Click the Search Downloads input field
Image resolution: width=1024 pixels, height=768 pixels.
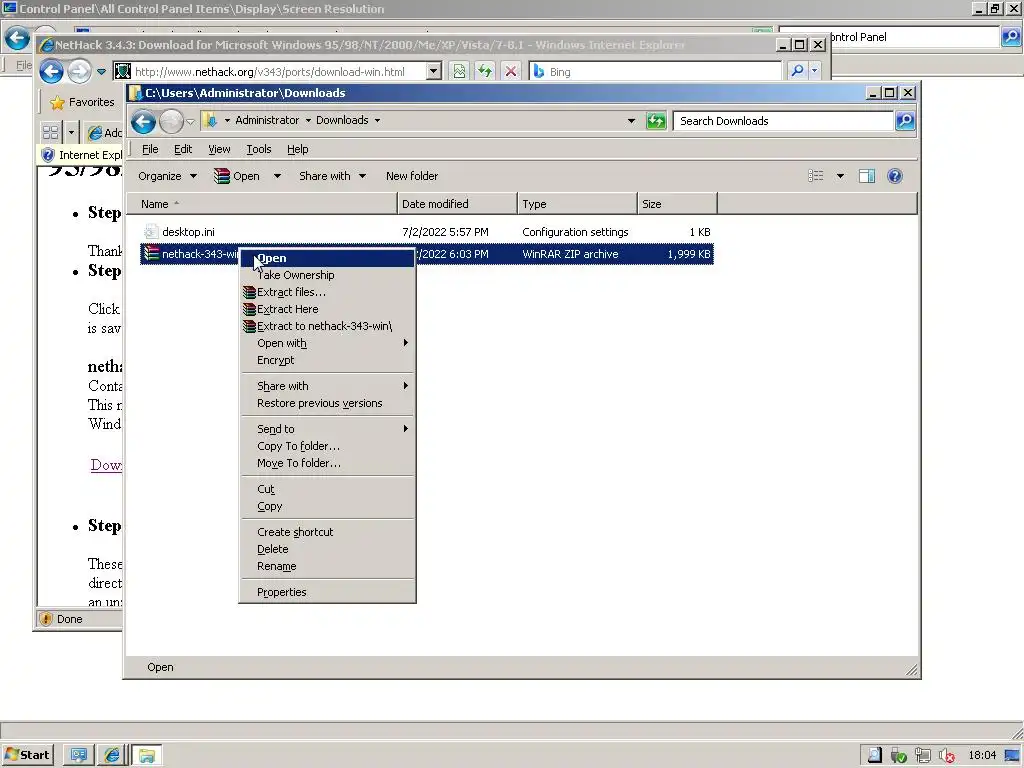pyautogui.click(x=783, y=121)
